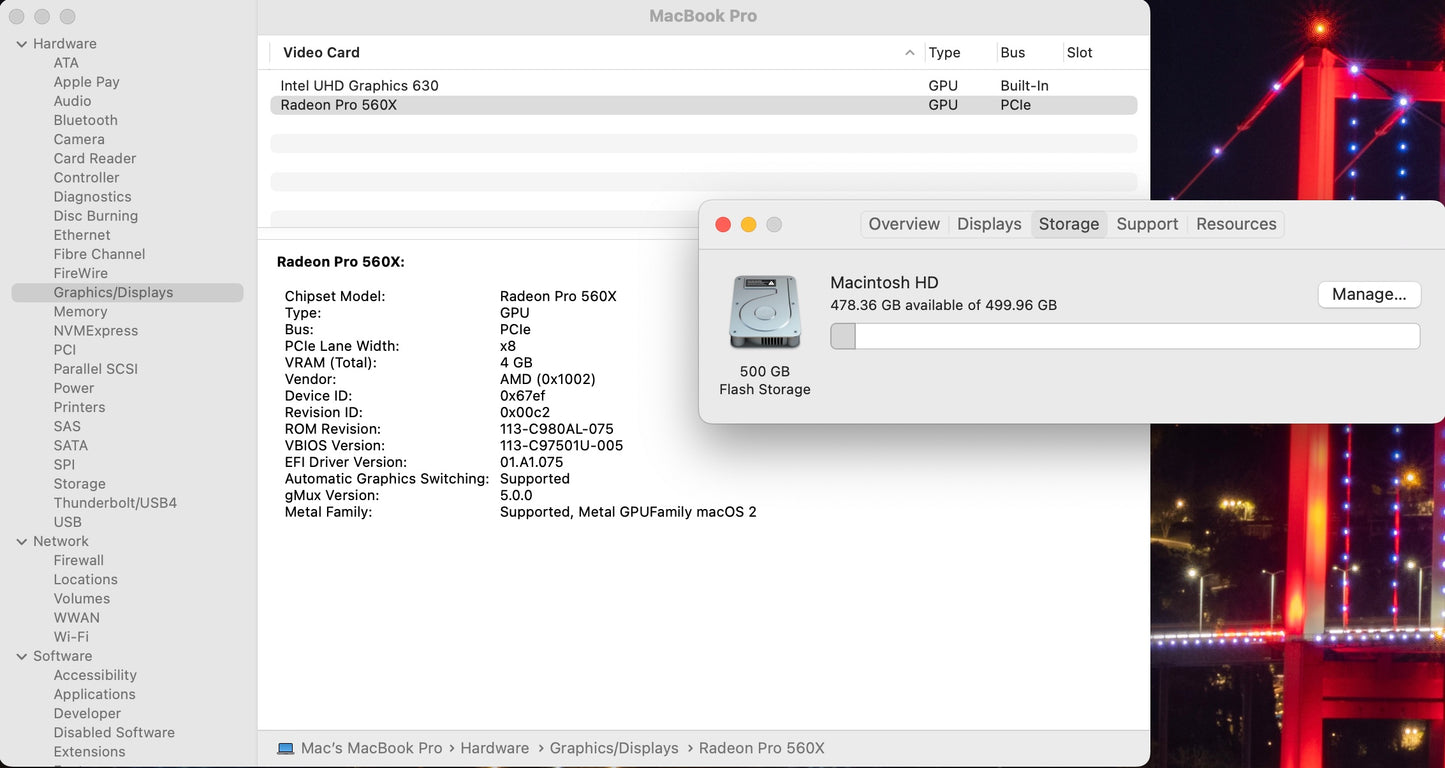Collapse the Network section in sidebar
This screenshot has width=1445, height=768.
click(22, 541)
